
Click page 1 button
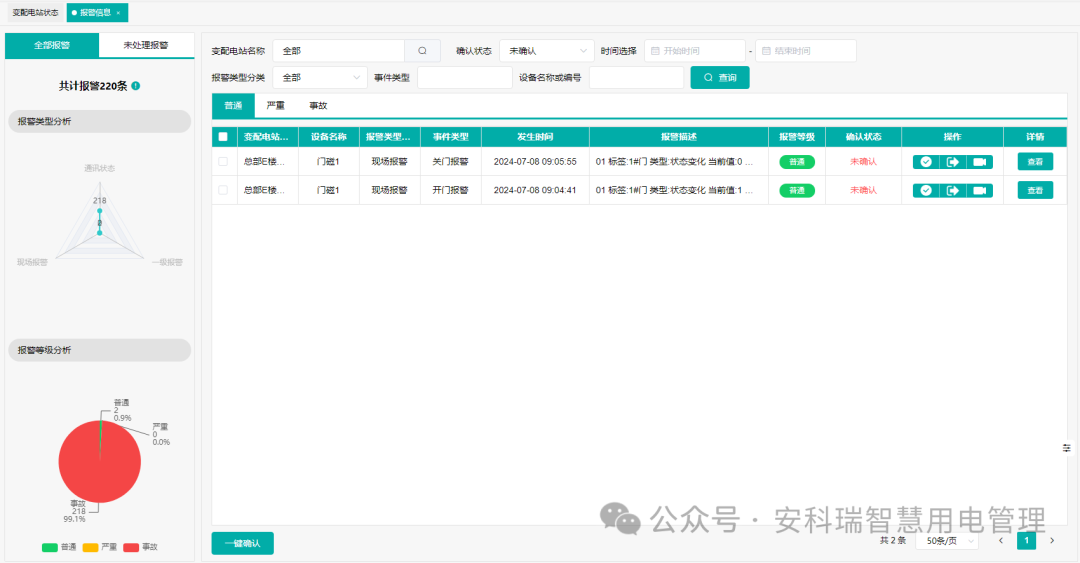(x=1026, y=541)
